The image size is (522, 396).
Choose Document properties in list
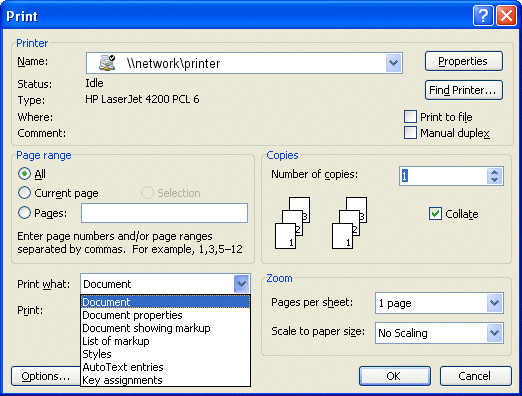click(x=165, y=315)
